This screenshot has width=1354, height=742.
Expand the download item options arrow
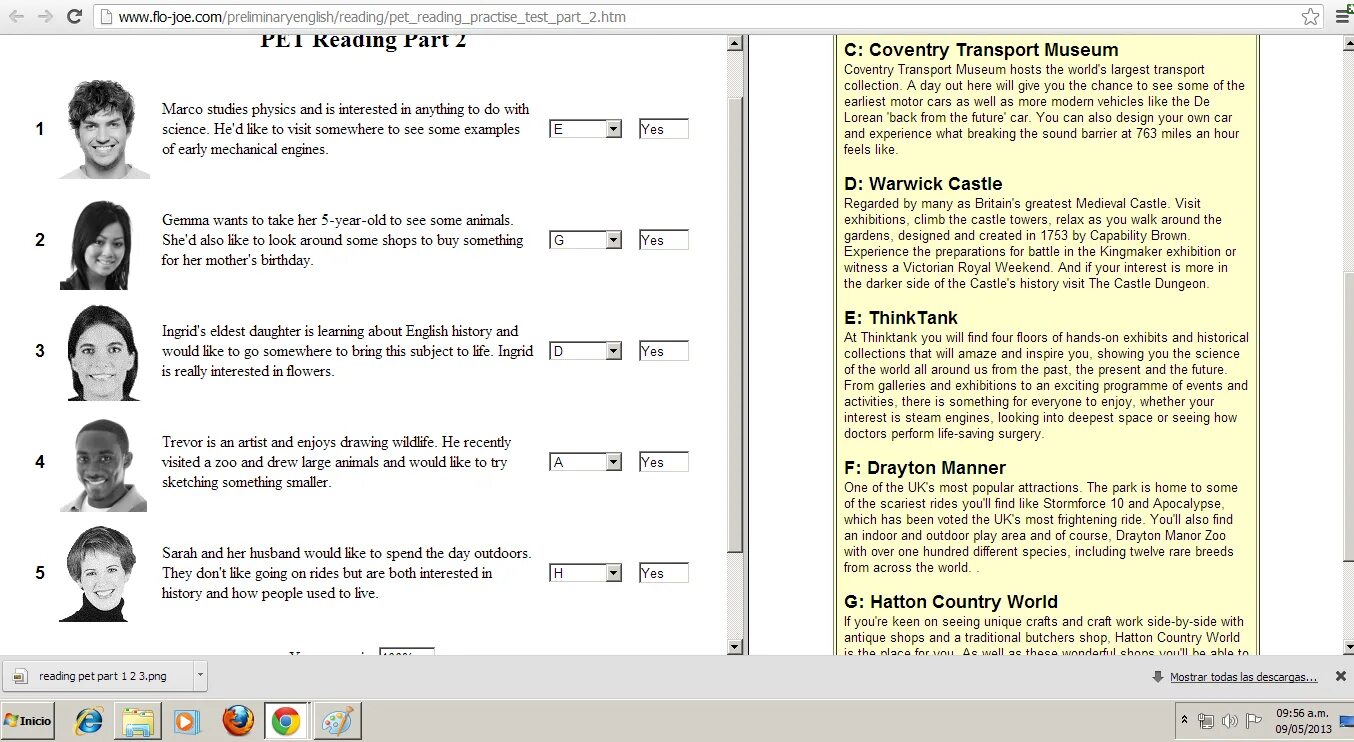point(200,676)
